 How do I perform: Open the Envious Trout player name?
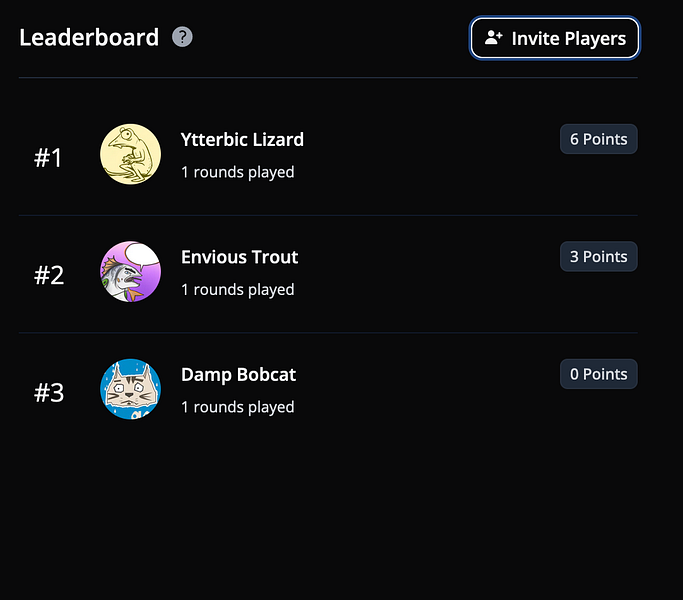point(240,257)
